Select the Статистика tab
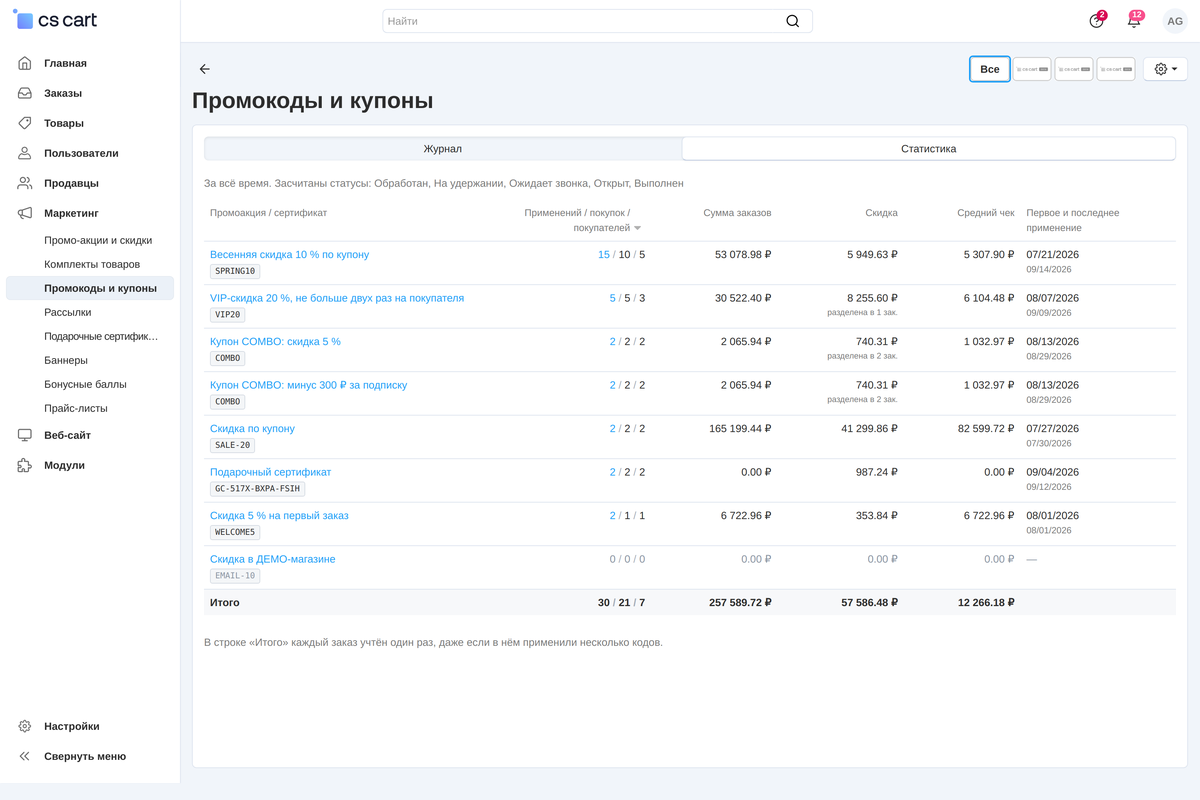 pyautogui.click(x=929, y=149)
